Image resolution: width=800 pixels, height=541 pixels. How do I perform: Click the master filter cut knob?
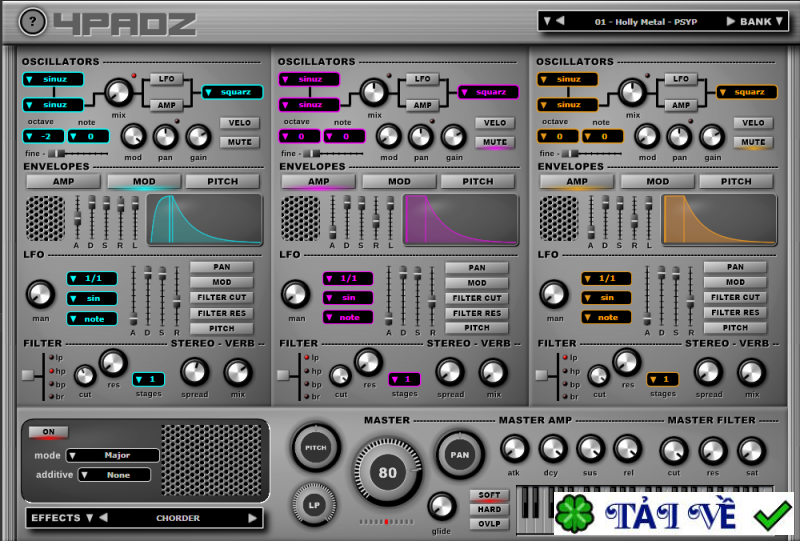(673, 451)
